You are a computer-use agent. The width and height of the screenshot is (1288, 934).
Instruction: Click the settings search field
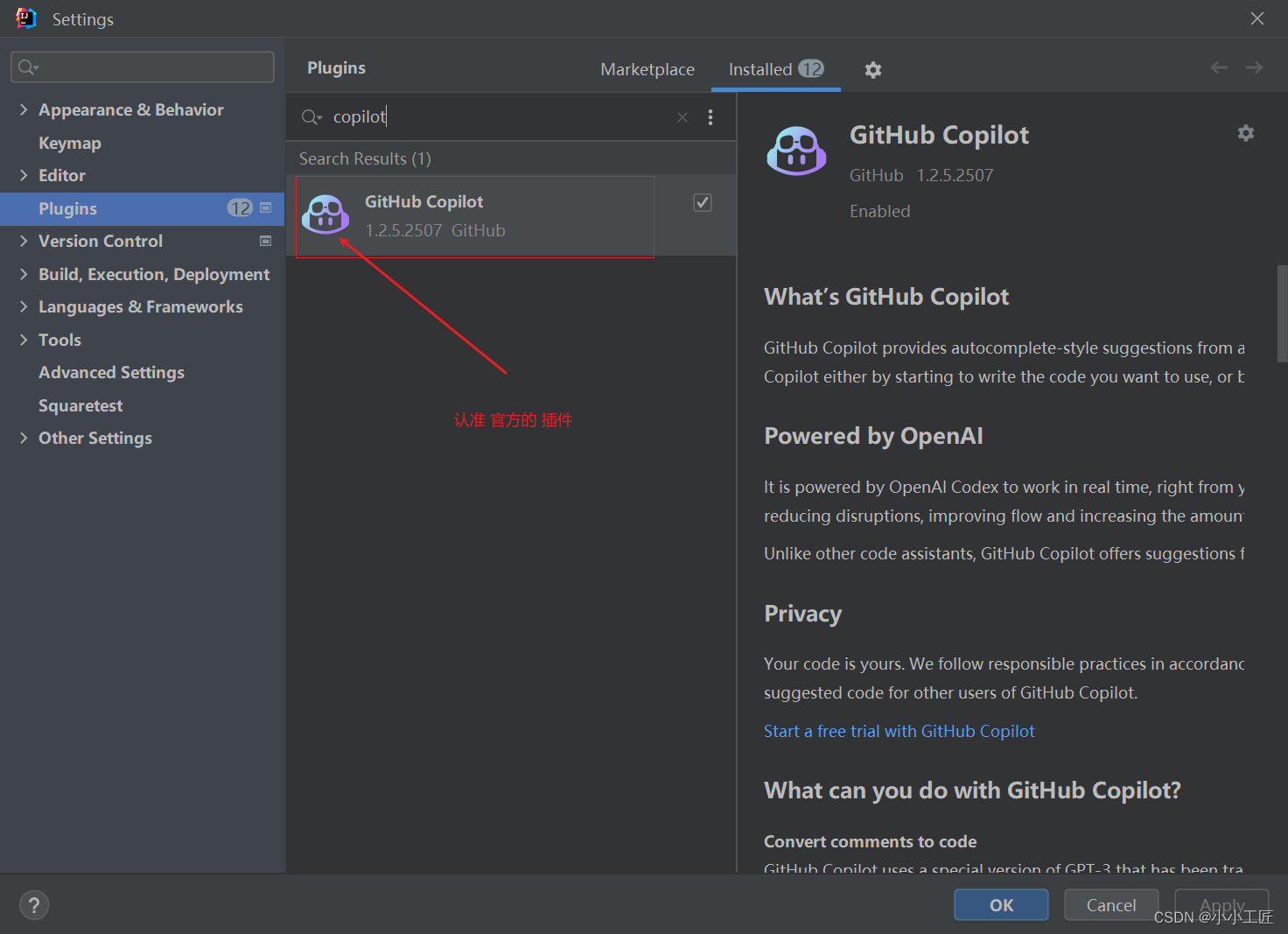tap(142, 67)
